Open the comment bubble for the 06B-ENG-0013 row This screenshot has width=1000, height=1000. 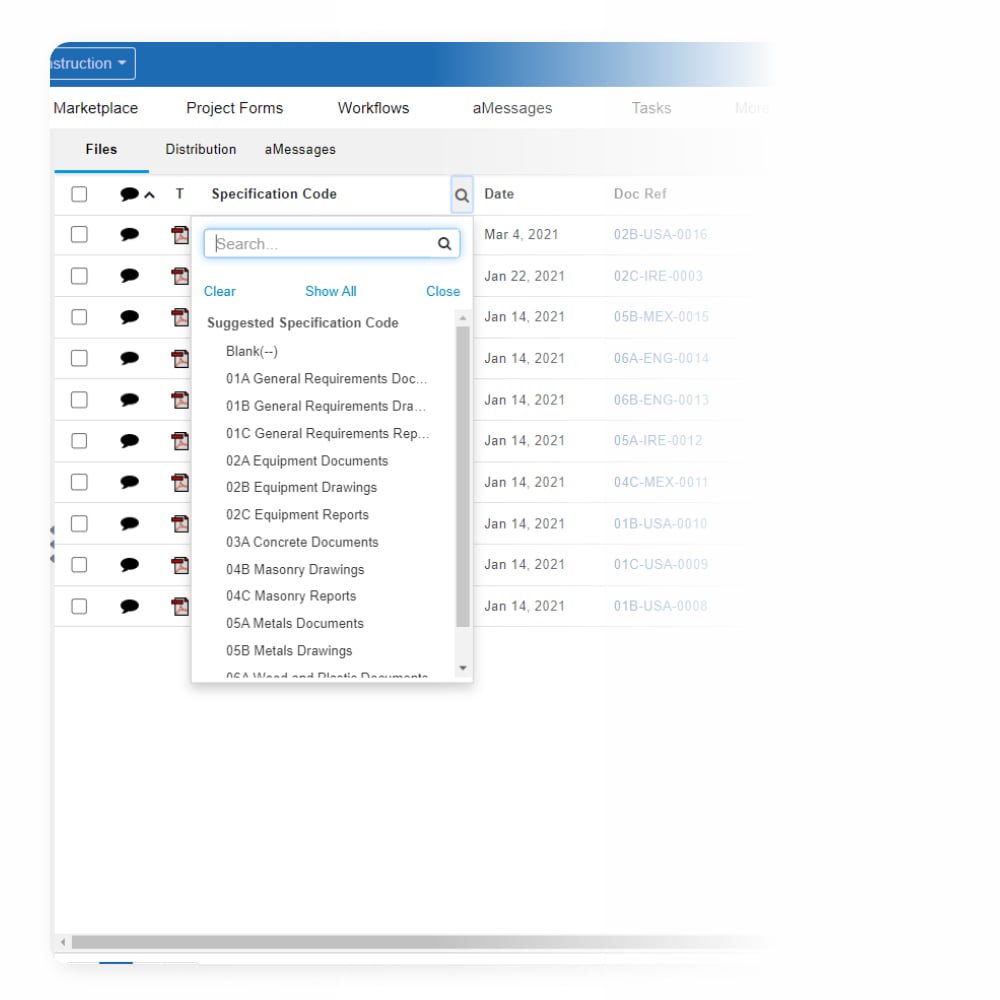click(129, 400)
